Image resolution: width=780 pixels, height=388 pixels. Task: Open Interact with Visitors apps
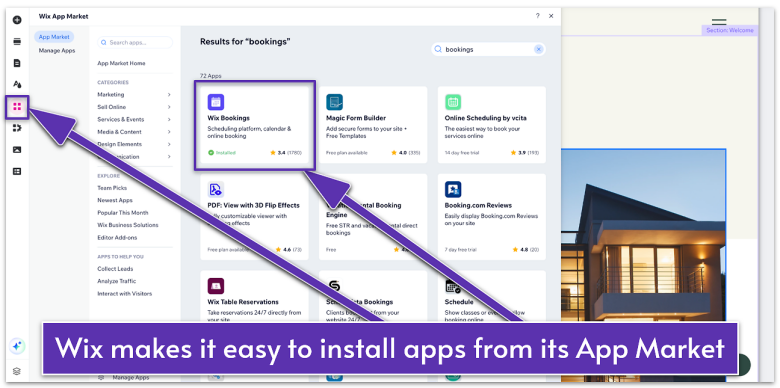[124, 293]
